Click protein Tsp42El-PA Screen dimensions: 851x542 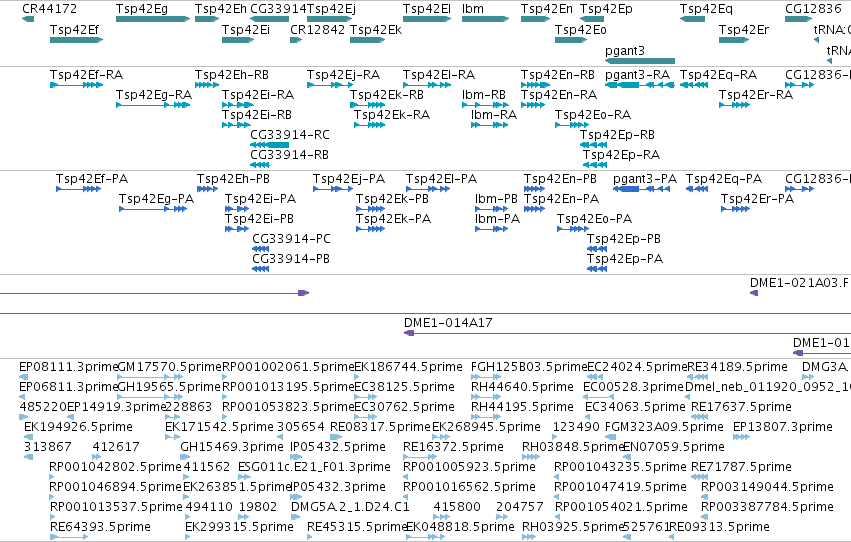click(428, 189)
